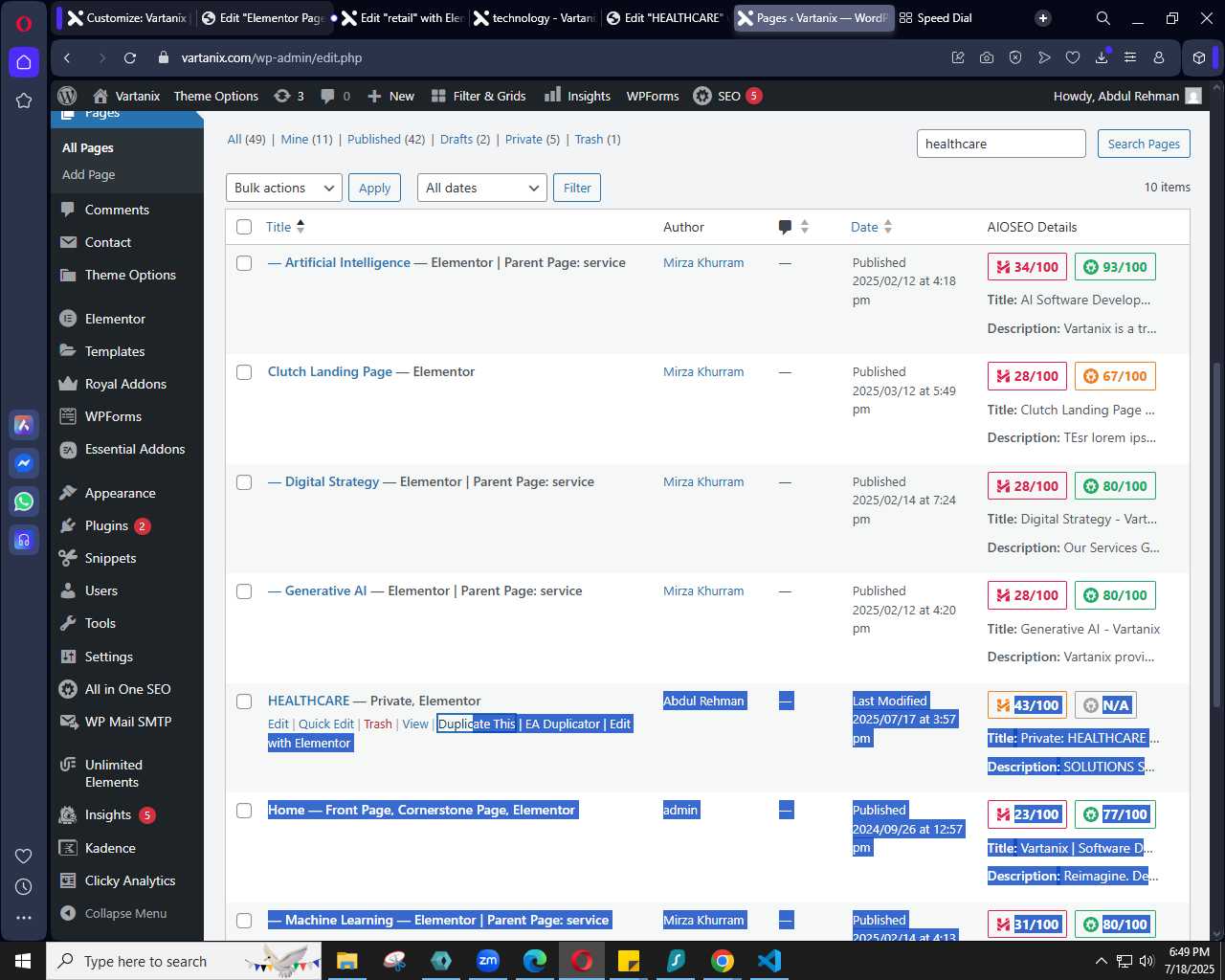Viewport: 1225px width, 980px height.
Task: Filter list by Drafts (2)
Action: 465,139
